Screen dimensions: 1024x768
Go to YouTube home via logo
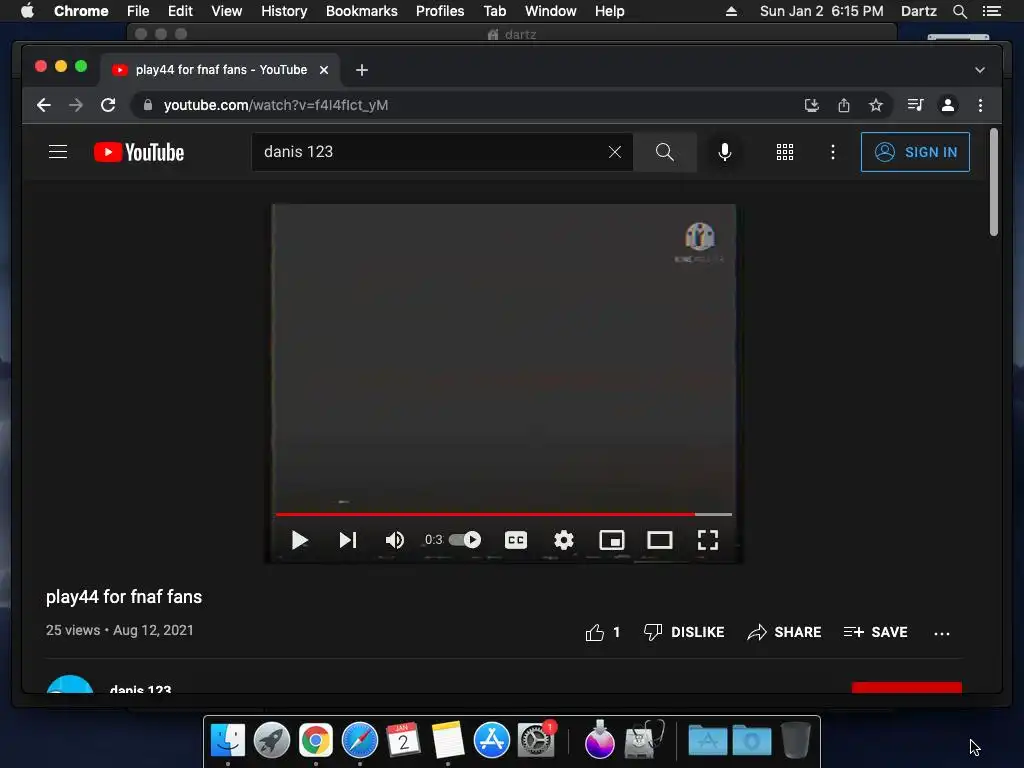[x=139, y=152]
